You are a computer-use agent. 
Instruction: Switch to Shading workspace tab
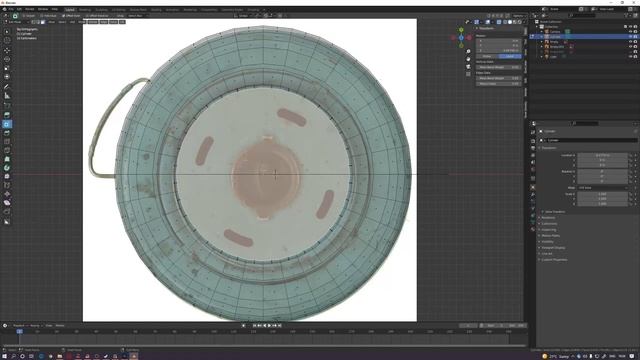[156, 9]
